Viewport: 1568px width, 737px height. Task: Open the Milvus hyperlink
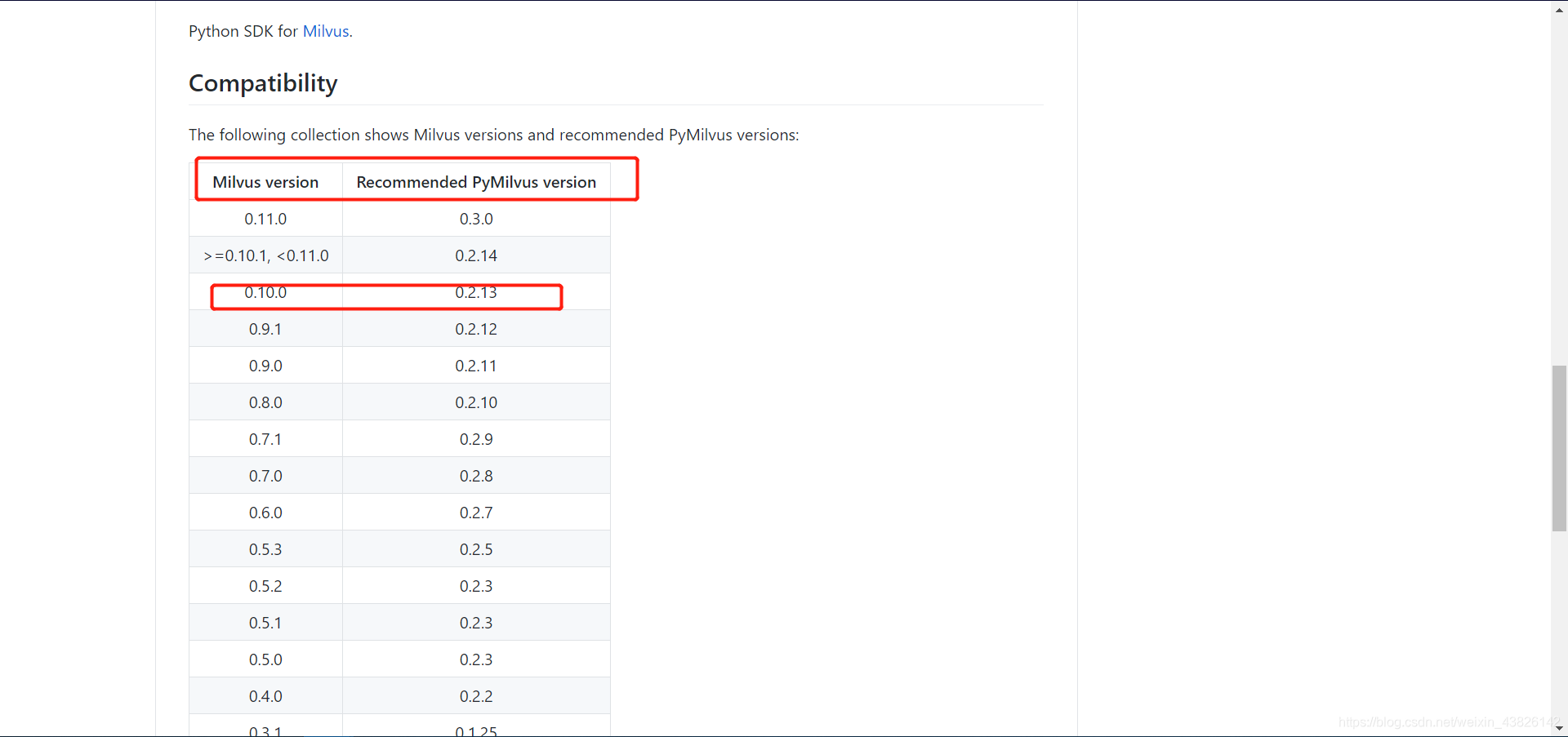326,31
